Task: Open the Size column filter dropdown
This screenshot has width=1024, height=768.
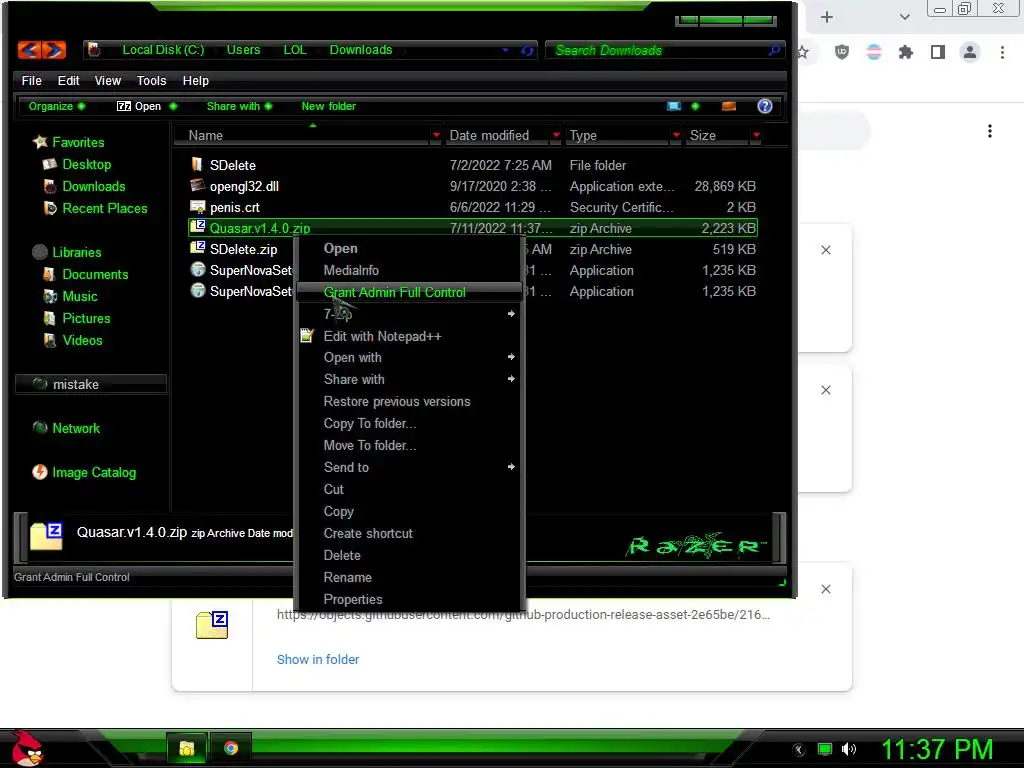Action: point(756,135)
